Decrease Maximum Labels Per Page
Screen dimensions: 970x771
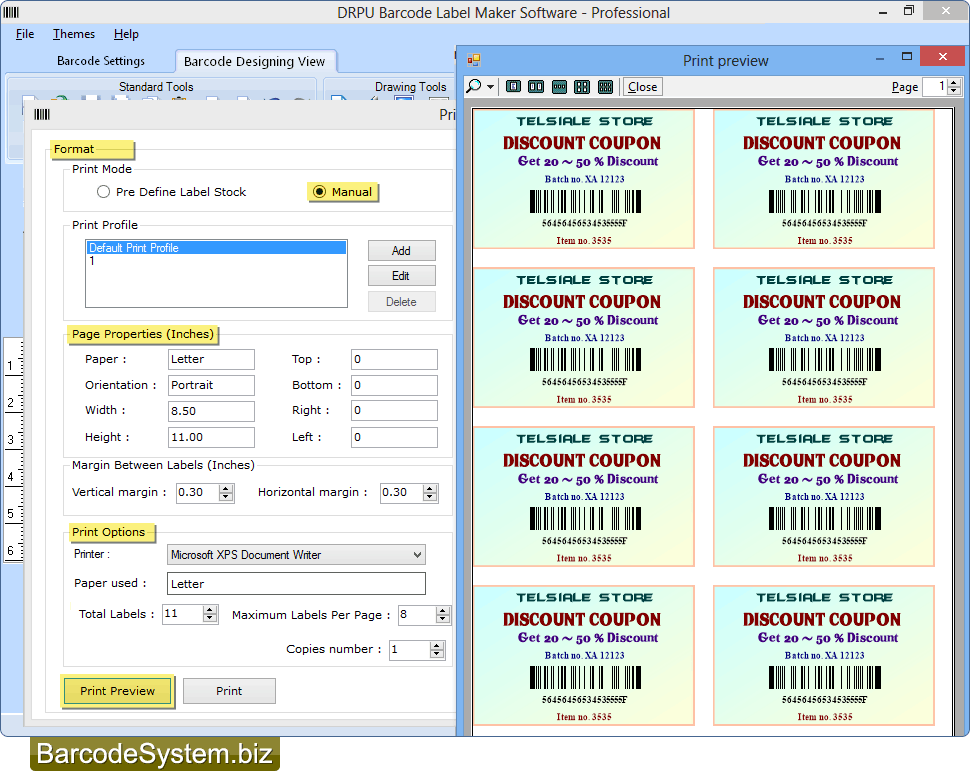coord(442,619)
